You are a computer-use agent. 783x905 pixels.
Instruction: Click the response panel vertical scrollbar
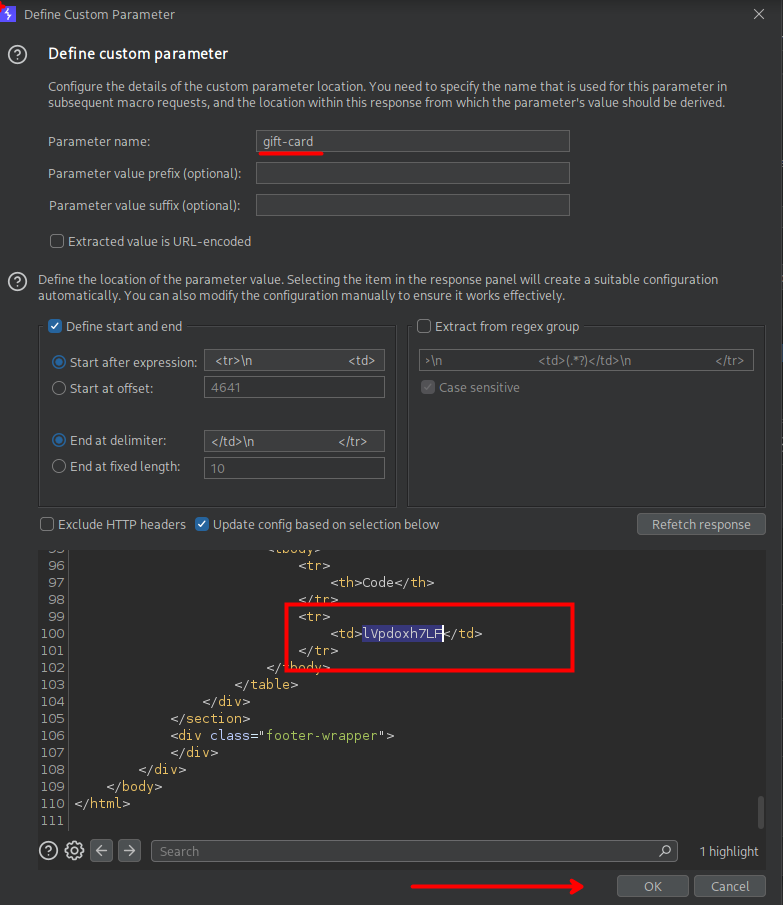click(761, 810)
